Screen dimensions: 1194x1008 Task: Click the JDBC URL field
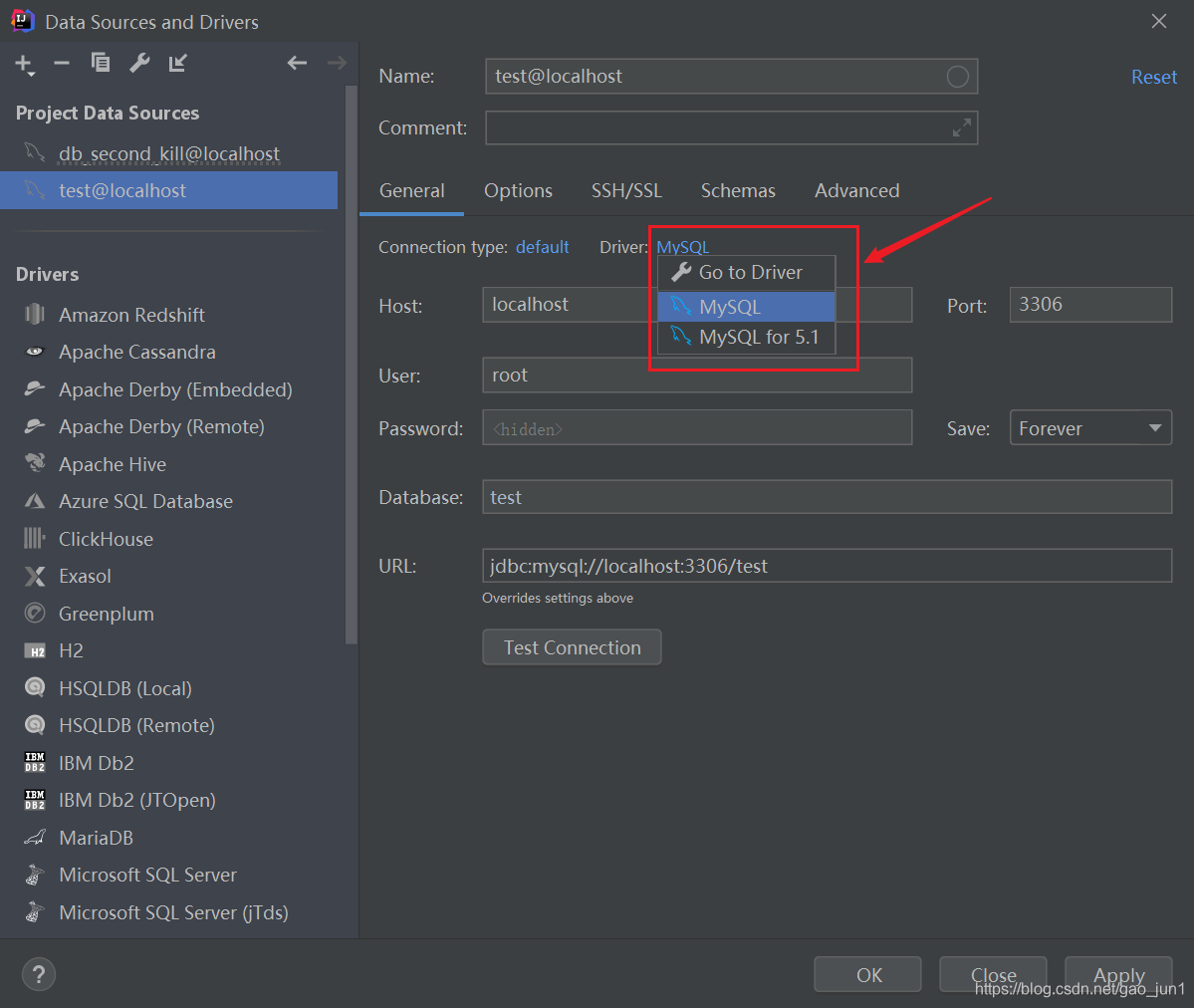point(827,566)
